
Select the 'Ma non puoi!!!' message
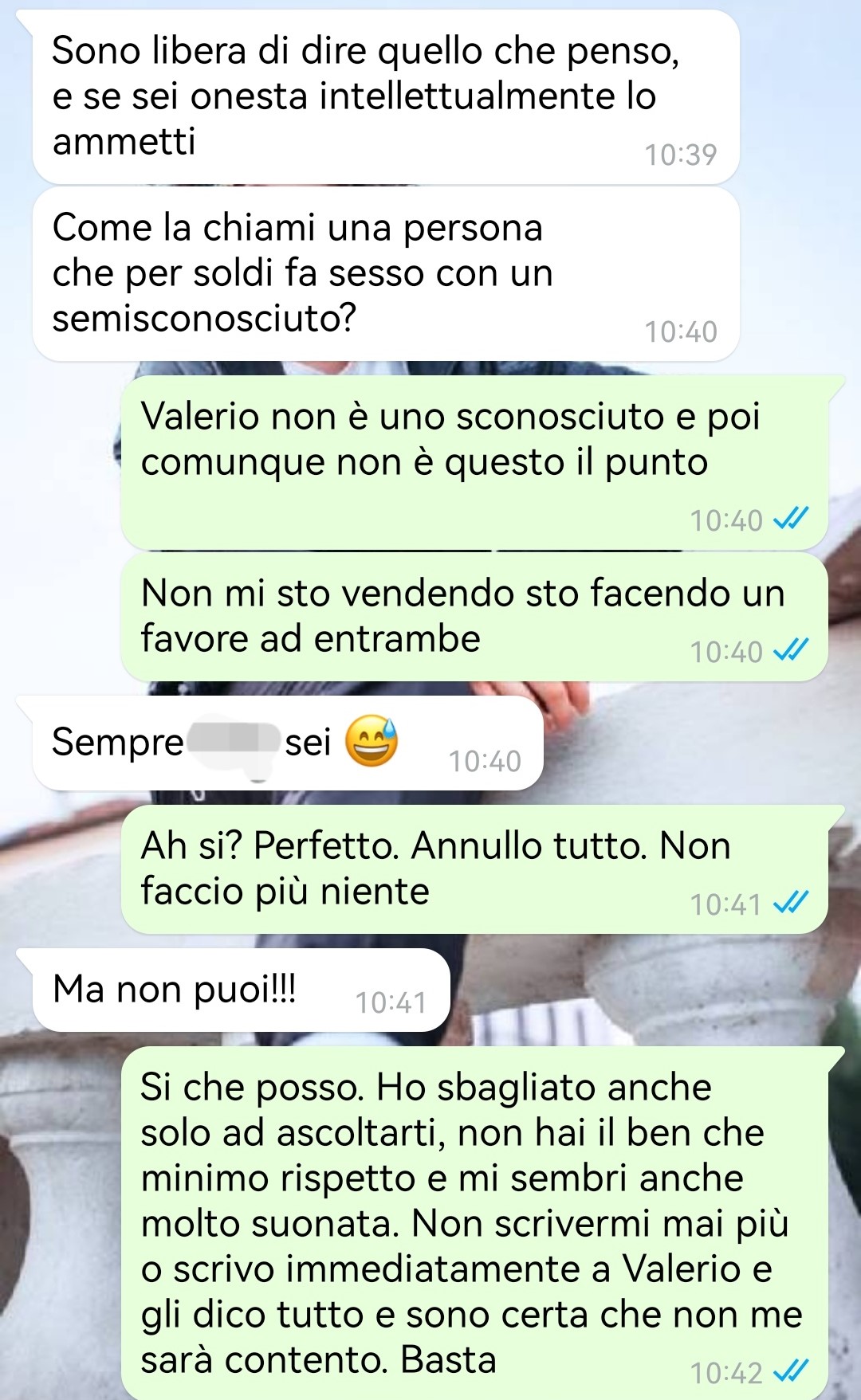pyautogui.click(x=241, y=990)
